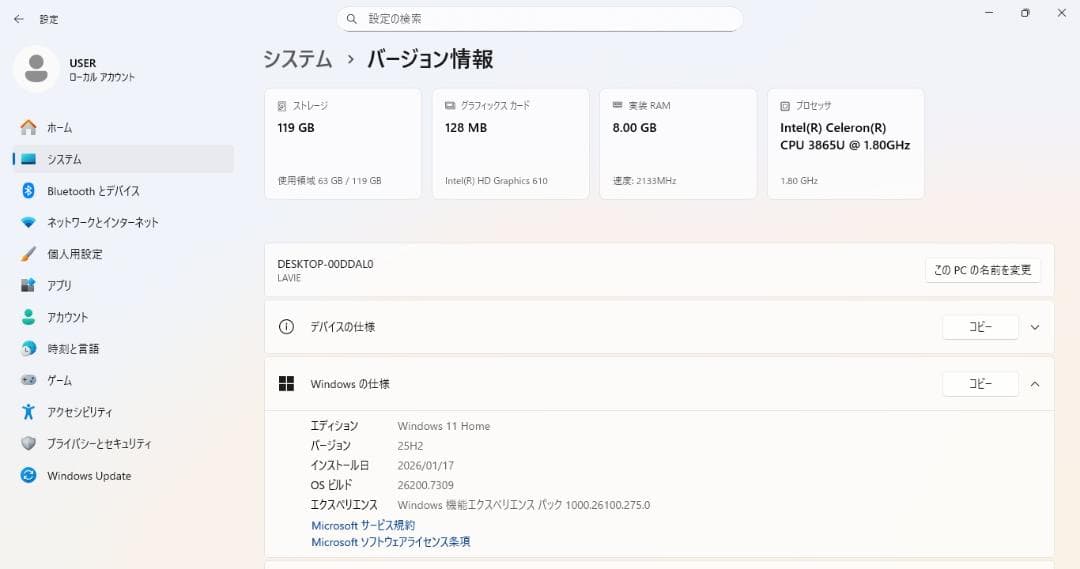Click the Intel(R) HD Graphics 610 text
Viewport: 1080px width, 569px height.
496,180
